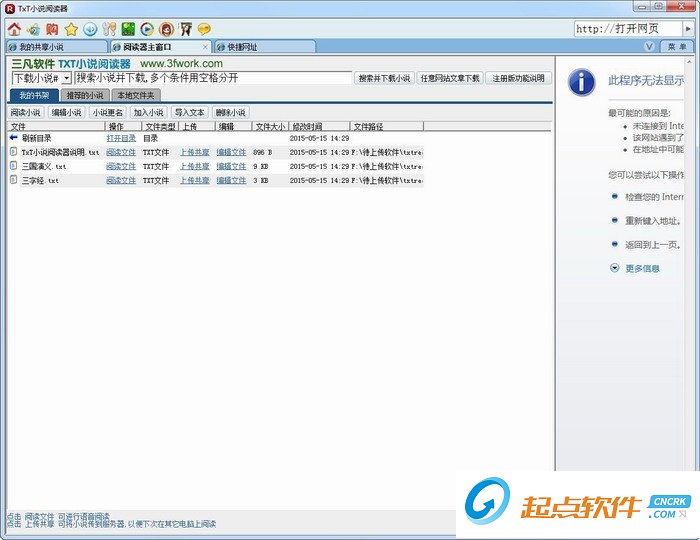Click 搜索并下载小说 button
Image resolution: width=700 pixels, height=540 pixels.
click(x=384, y=78)
